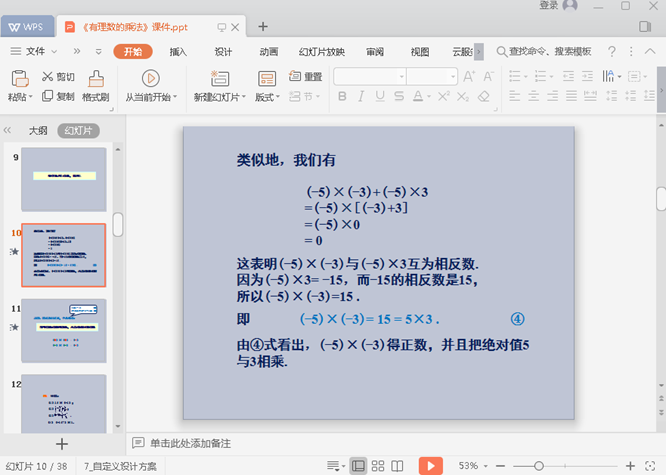Play slideshow from status bar button
The width and height of the screenshot is (666, 475).
pos(431,466)
